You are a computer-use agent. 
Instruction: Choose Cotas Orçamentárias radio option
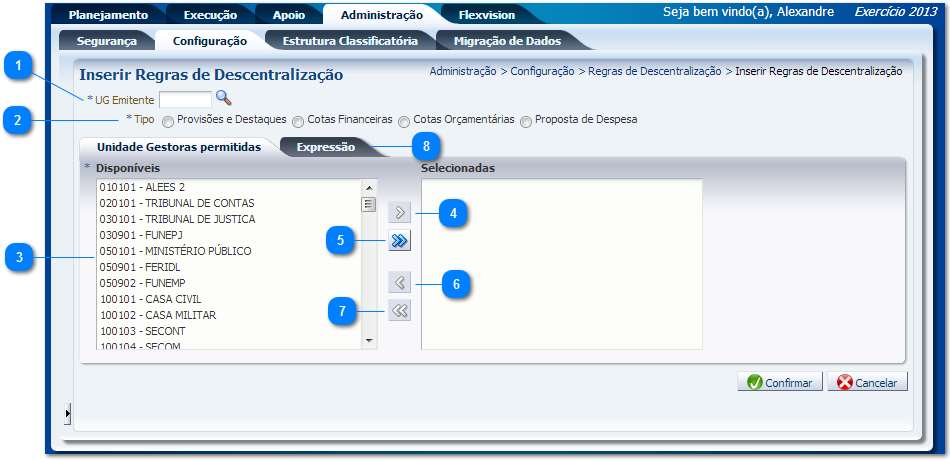point(404,121)
